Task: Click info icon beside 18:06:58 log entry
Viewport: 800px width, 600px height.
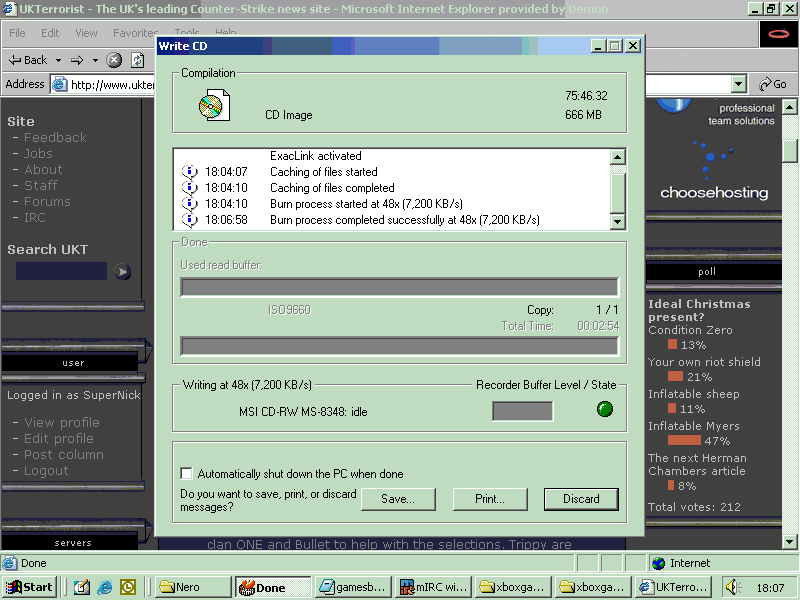Action: point(190,220)
